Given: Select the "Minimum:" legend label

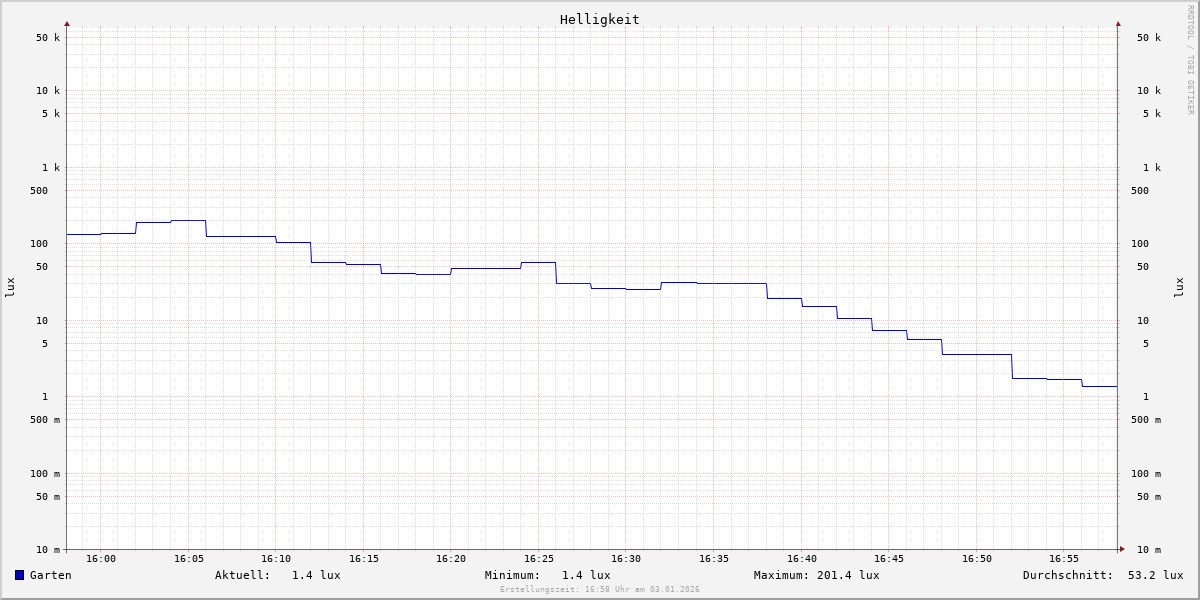Looking at the screenshot, I should [x=513, y=575].
